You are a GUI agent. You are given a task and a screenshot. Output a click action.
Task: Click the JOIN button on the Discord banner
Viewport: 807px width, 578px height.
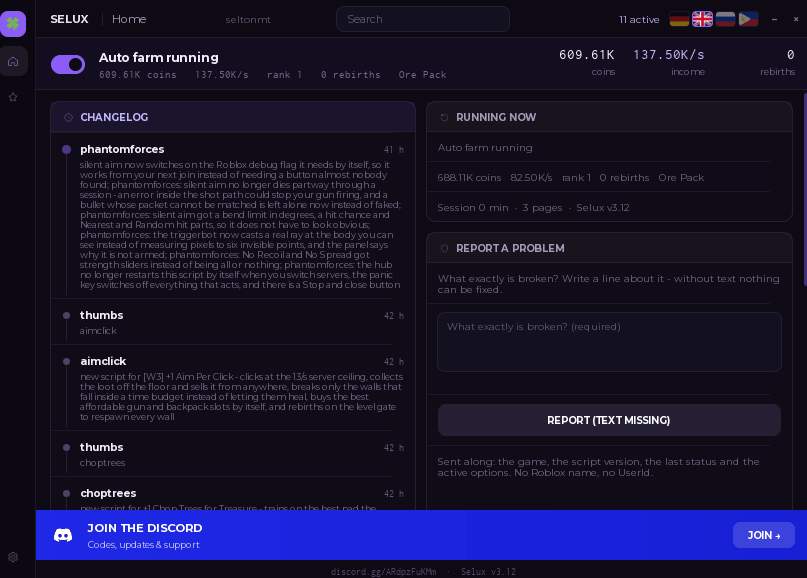764,535
